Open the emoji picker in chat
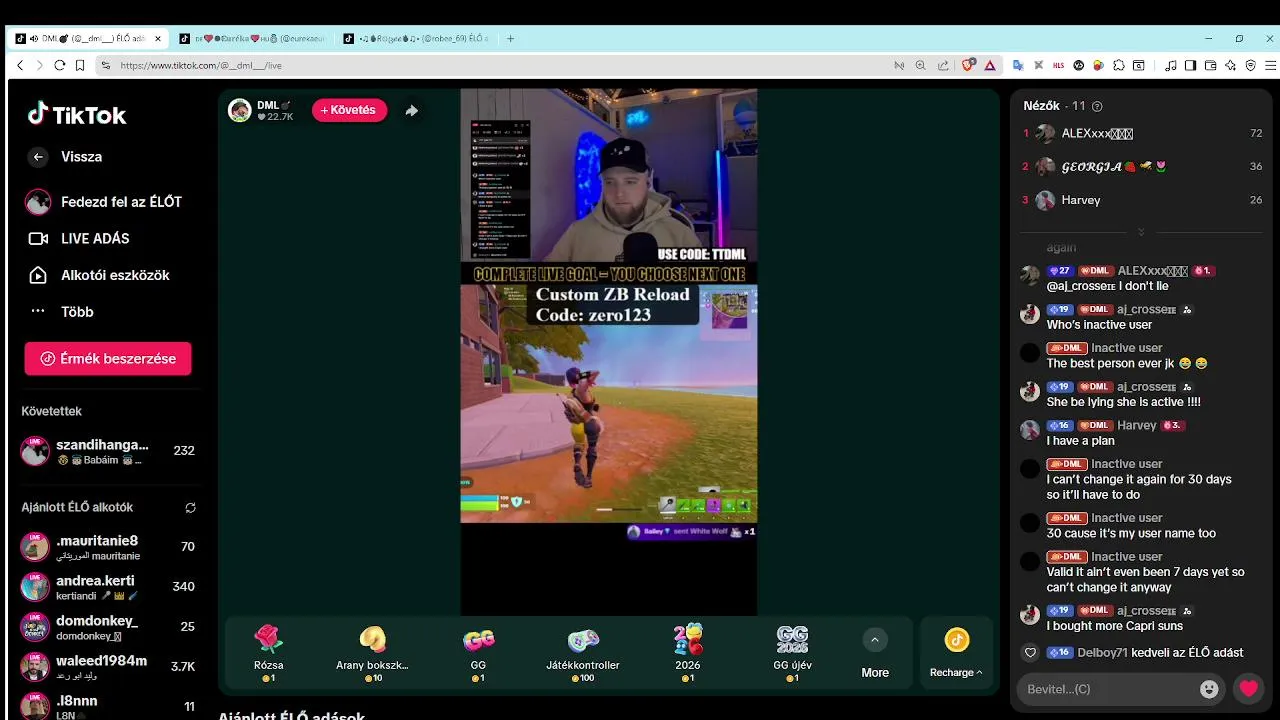The height and width of the screenshot is (720, 1280). (1209, 689)
